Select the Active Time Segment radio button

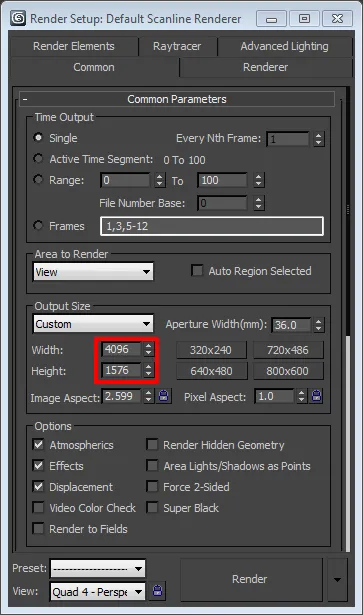click(x=38, y=158)
